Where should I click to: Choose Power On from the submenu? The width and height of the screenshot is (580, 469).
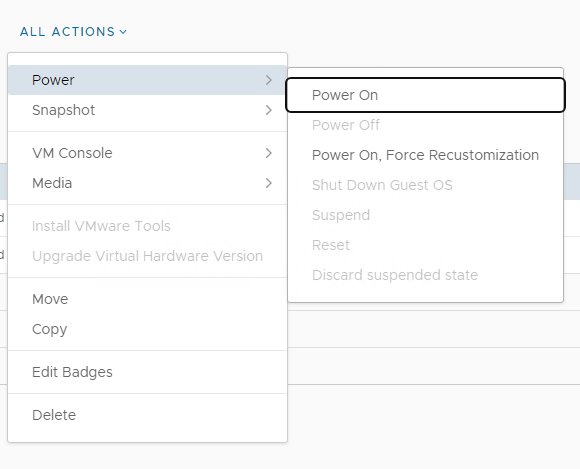coord(425,95)
